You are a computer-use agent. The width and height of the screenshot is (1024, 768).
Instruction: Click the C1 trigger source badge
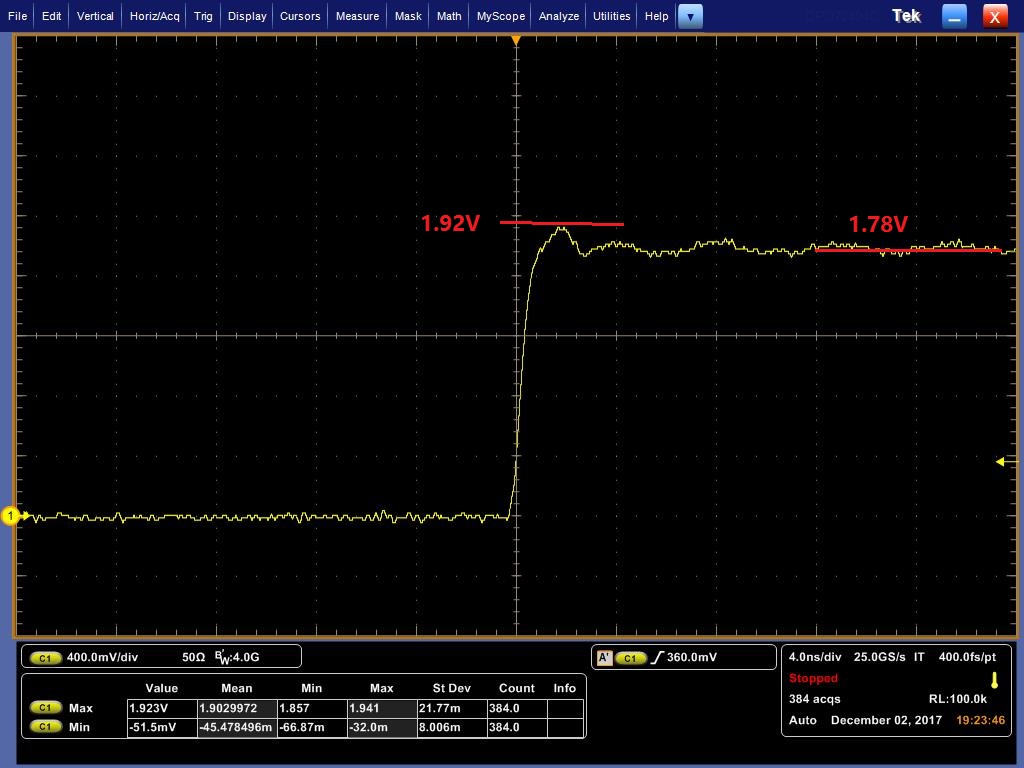[630, 658]
